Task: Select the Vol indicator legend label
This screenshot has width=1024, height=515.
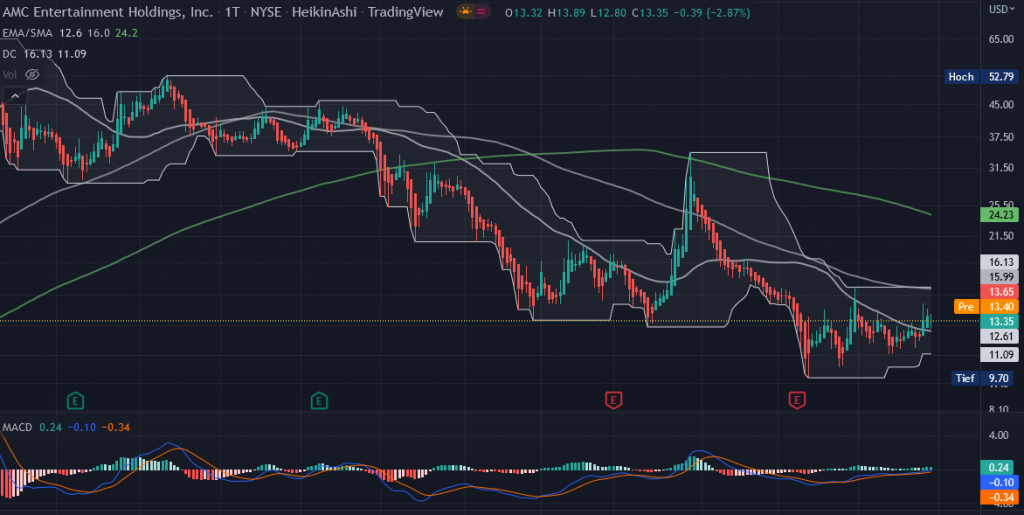Action: pyautogui.click(x=10, y=74)
